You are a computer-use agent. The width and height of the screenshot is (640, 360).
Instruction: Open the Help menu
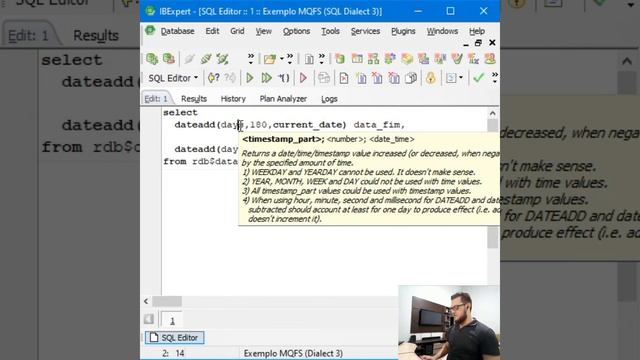[476, 31]
